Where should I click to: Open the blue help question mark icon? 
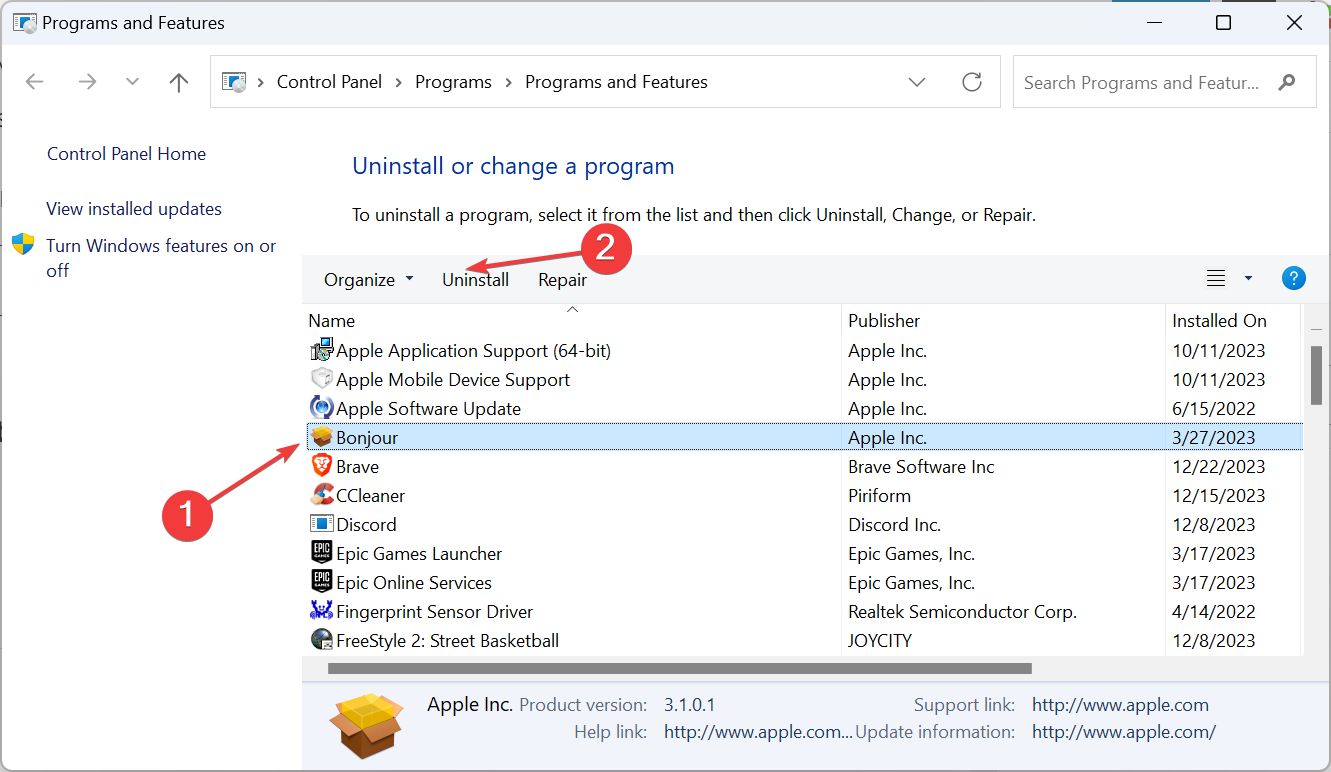(1294, 278)
